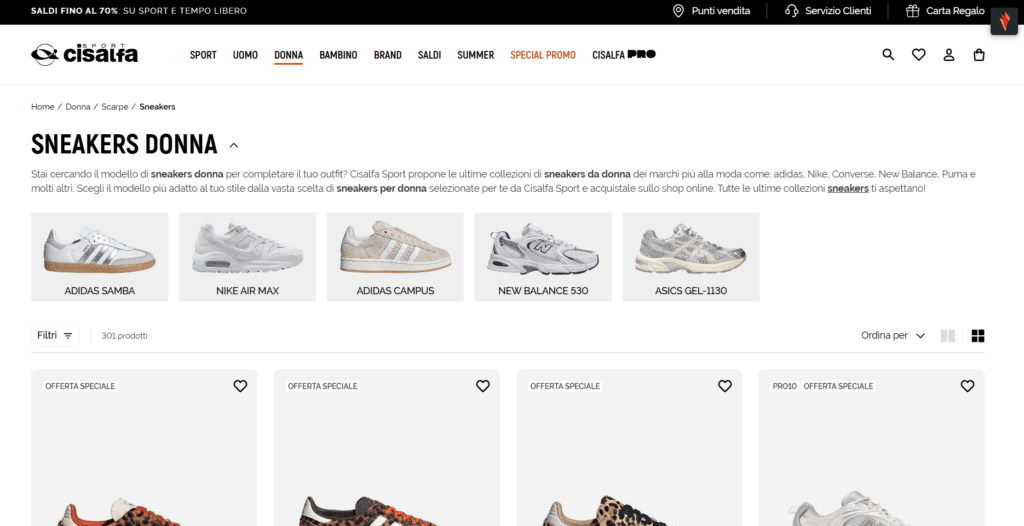Open the SALDI menu
Image resolution: width=1024 pixels, height=526 pixels.
429,55
